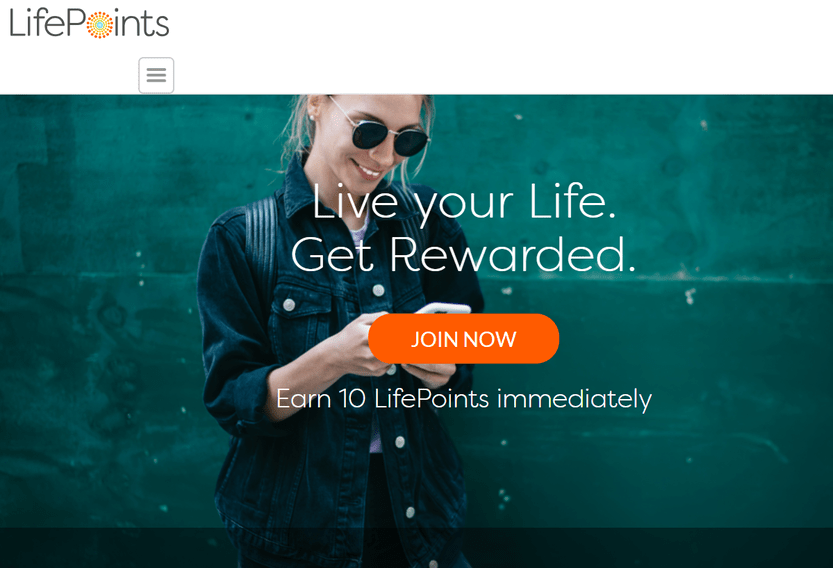Click the word "Rewarded" in the headline
Viewport: 833px width, 568px height.
[x=513, y=255]
